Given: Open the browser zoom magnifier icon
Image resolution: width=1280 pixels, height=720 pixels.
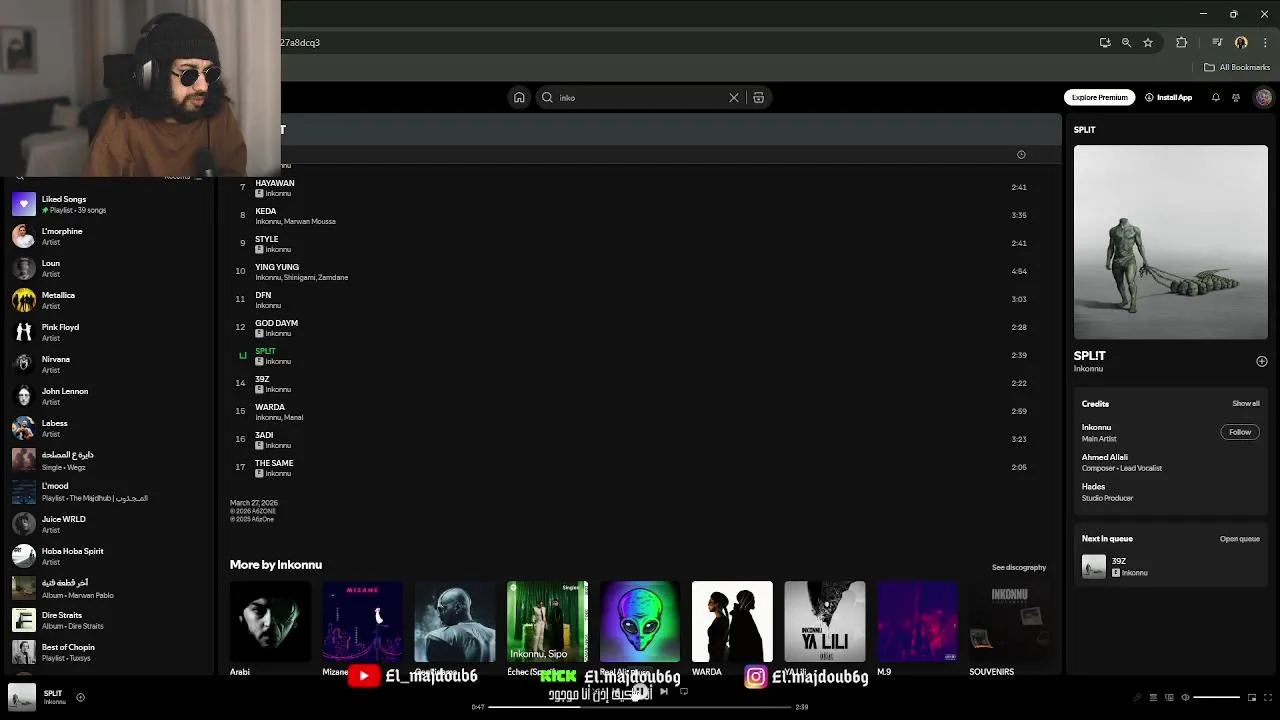Looking at the screenshot, I should 1126,42.
